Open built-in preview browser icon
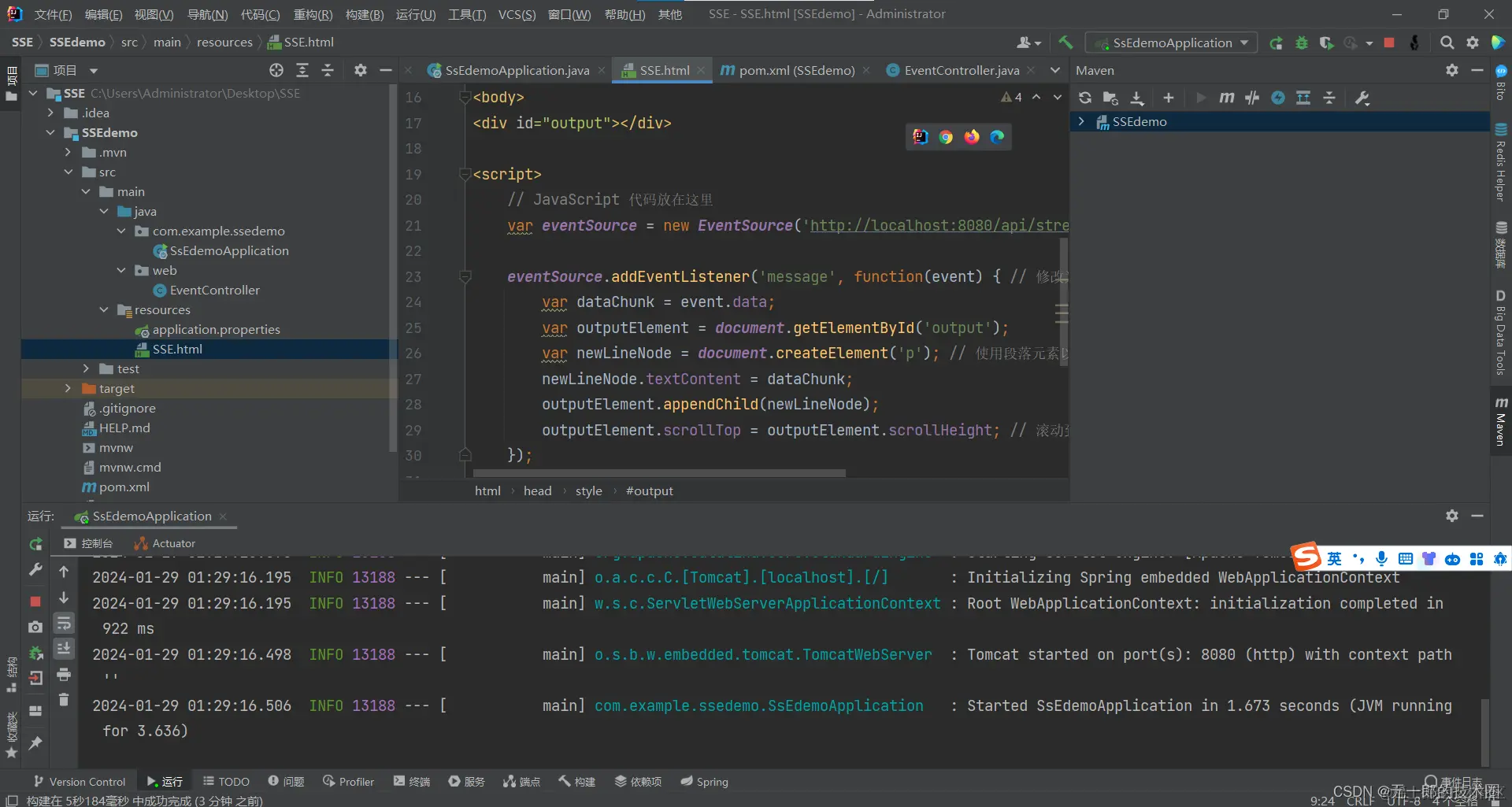Screen dimensions: 1512x807 pos(921,137)
